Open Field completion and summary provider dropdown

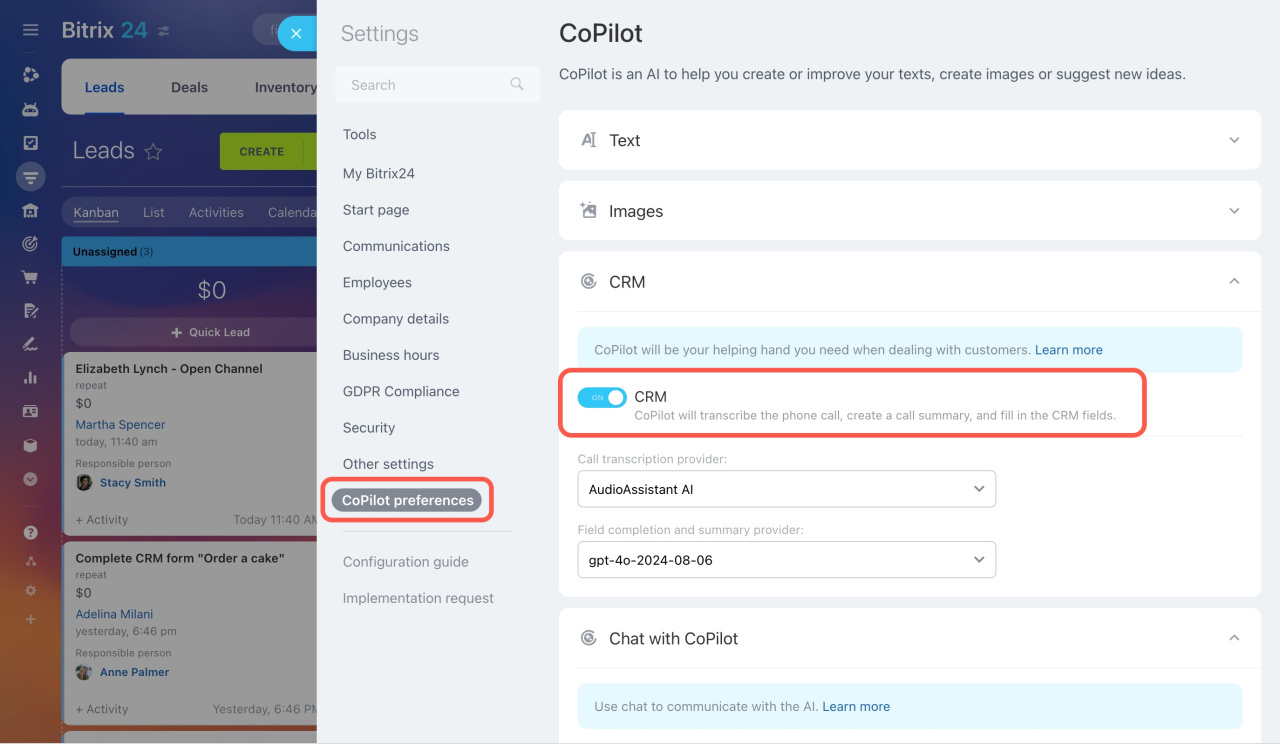pyautogui.click(x=786, y=560)
